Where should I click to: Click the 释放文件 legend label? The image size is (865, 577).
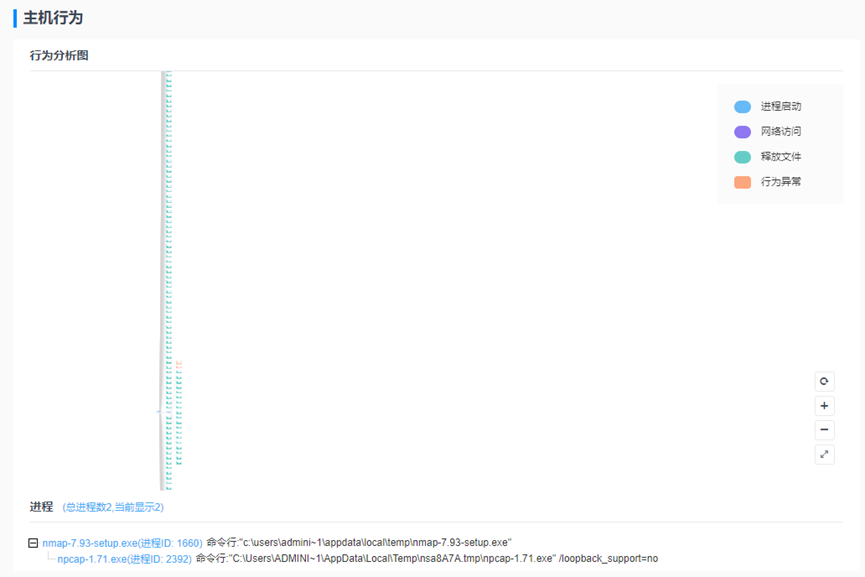coord(781,157)
